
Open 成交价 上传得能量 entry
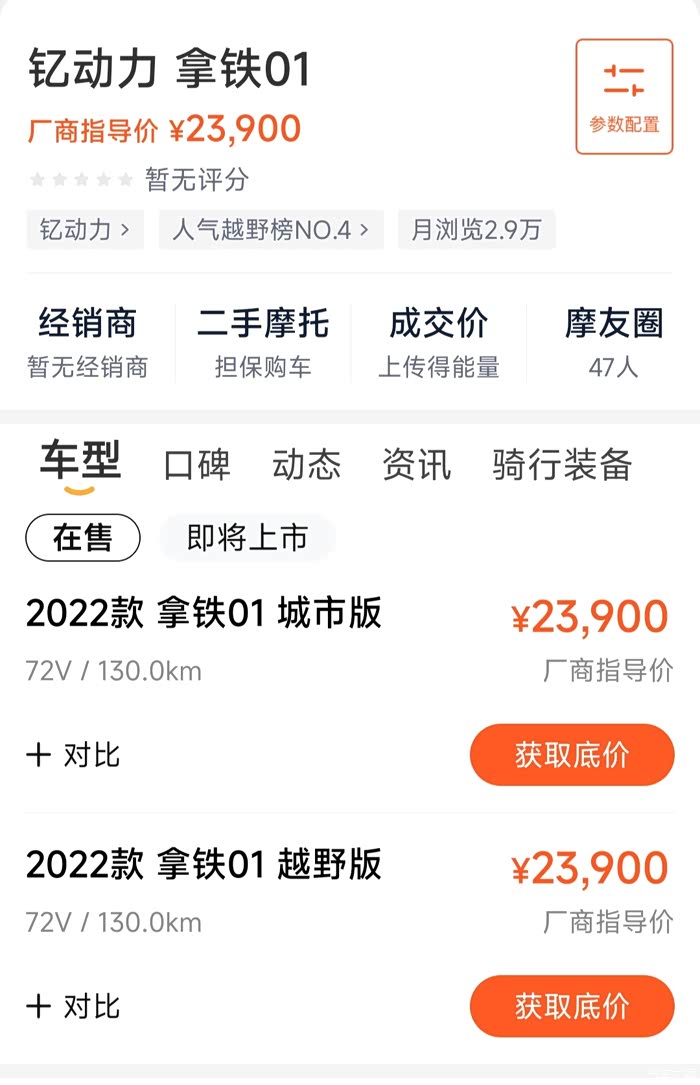(x=439, y=342)
